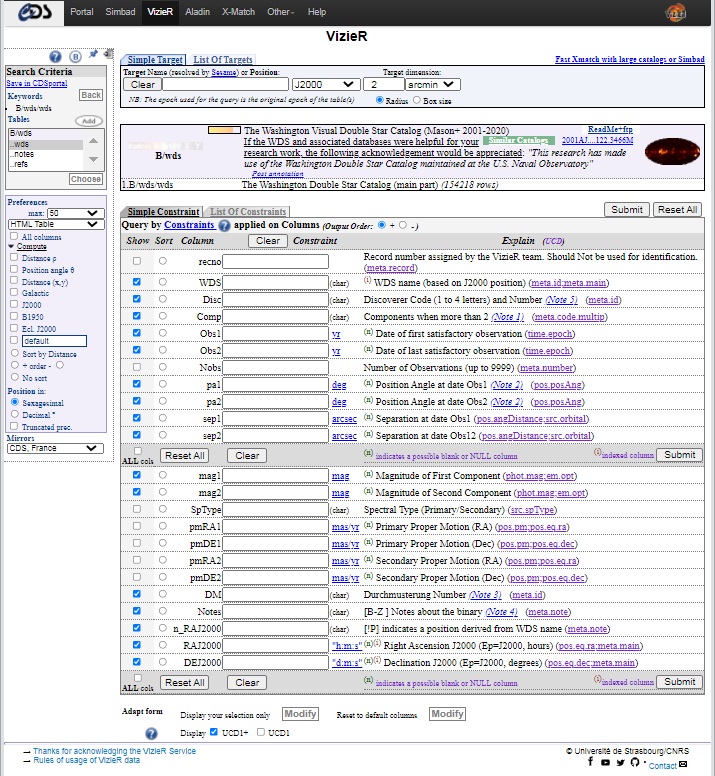Screen dimensions: 715x776
Task: Click the yellow popularity bar next to catalog title
Action: click(x=224, y=130)
